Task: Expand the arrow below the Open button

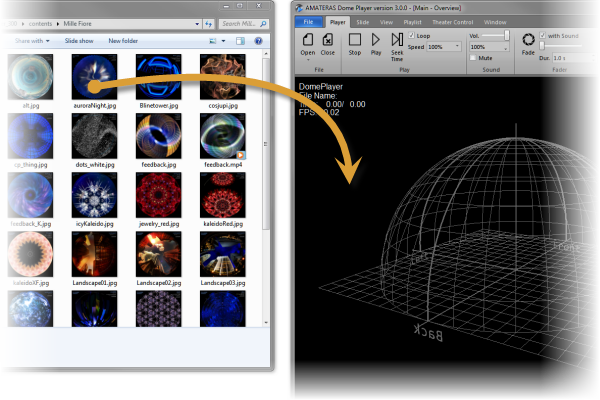Action: [x=308, y=60]
